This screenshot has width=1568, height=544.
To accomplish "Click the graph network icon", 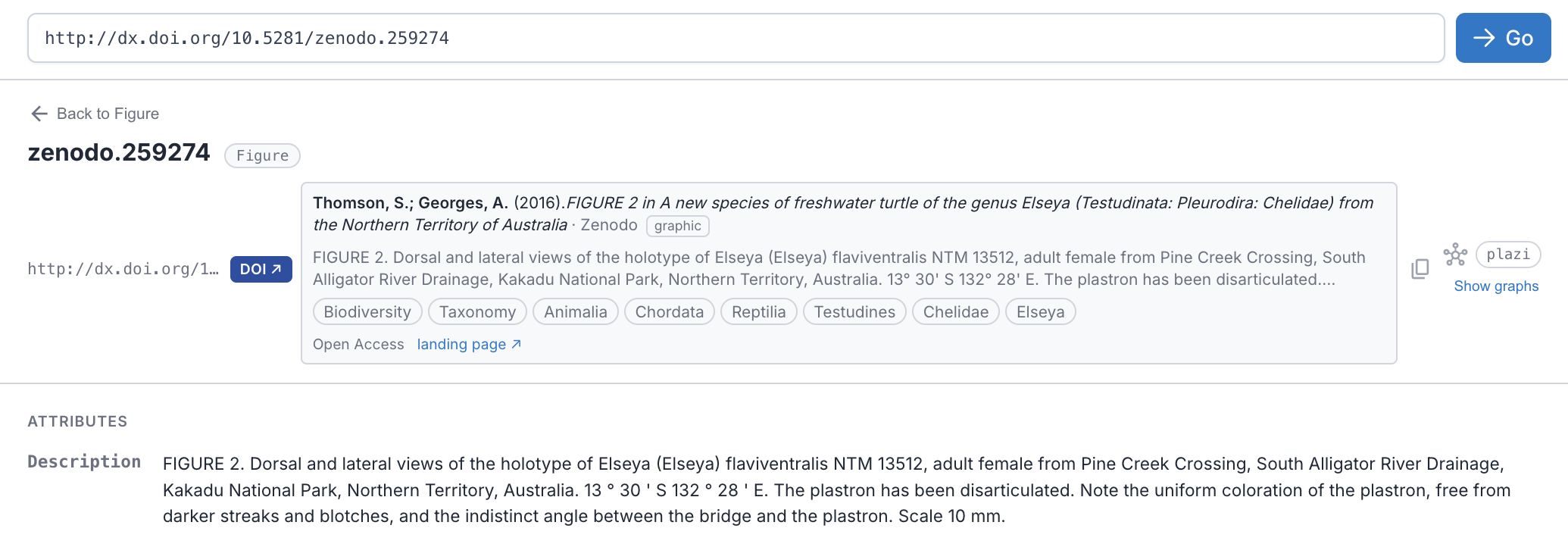I will pyautogui.click(x=1455, y=255).
